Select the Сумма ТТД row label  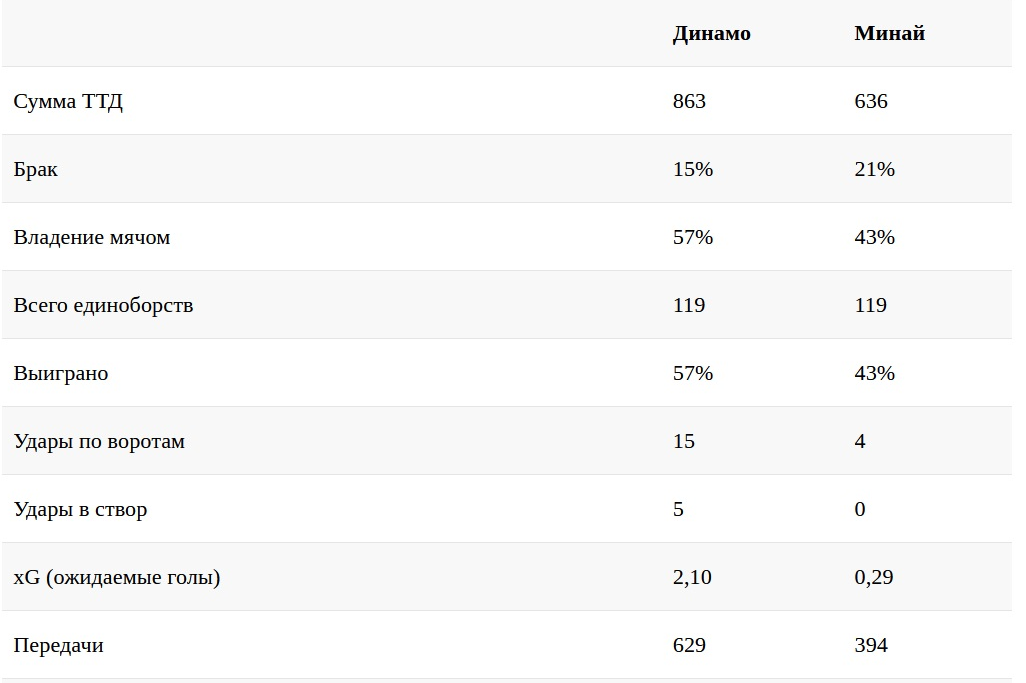click(68, 101)
